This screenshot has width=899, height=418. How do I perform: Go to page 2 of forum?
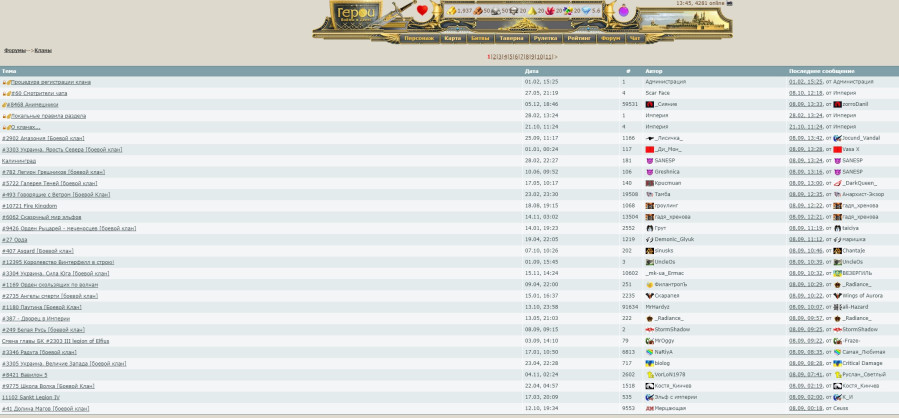[494, 57]
